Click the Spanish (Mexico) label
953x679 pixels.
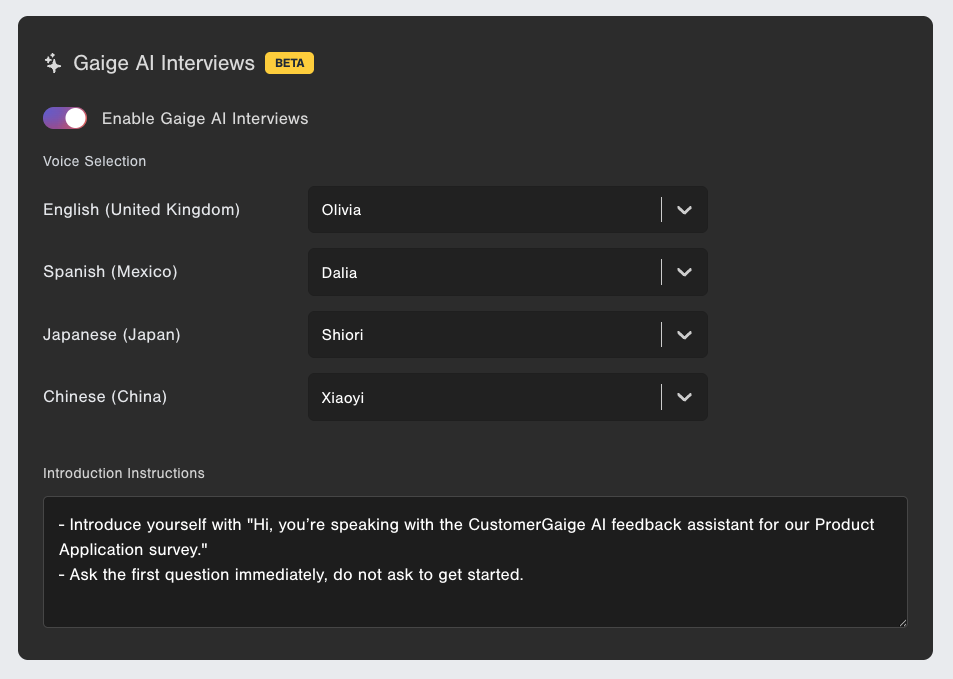111,272
